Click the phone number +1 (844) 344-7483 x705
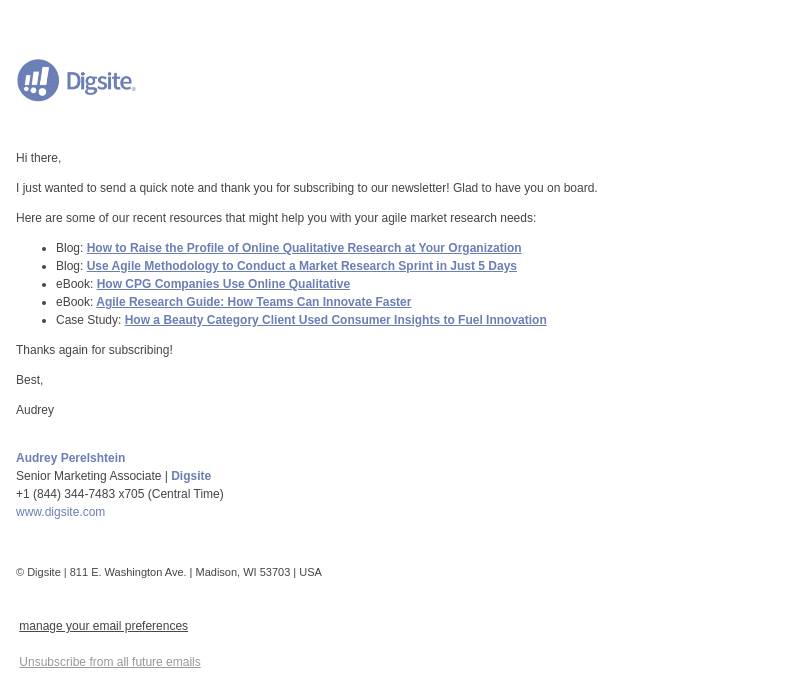Image resolution: width=800 pixels, height=687 pixels. point(80,494)
